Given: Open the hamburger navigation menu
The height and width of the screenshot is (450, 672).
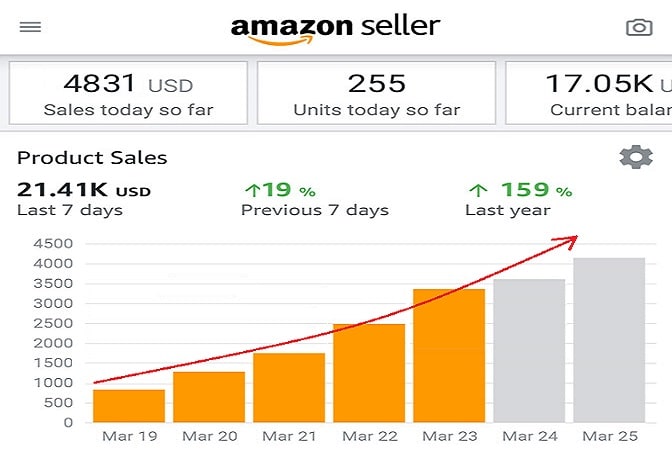Looking at the screenshot, I should pyautogui.click(x=31, y=27).
